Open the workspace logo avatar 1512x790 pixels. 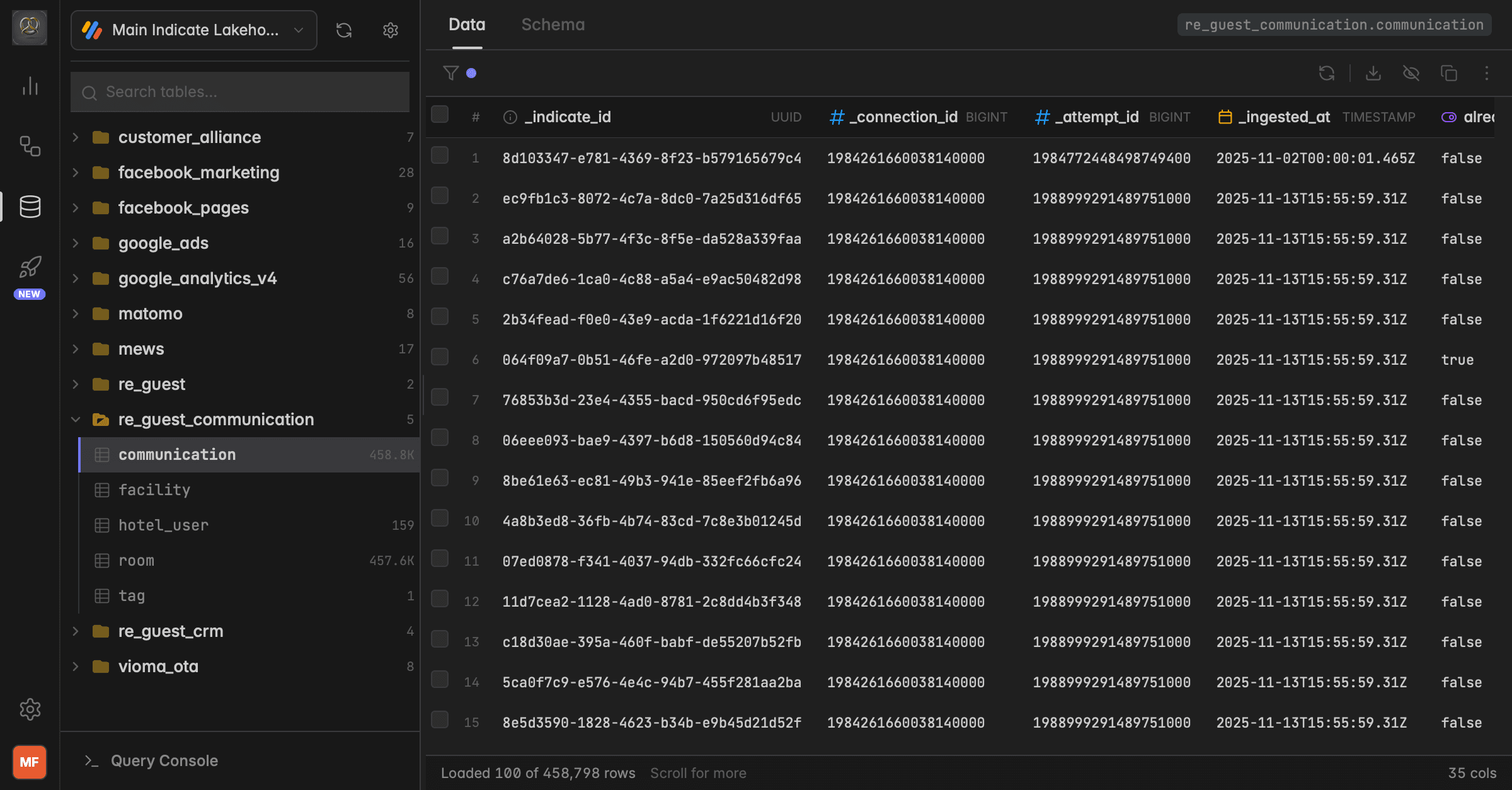click(x=30, y=28)
